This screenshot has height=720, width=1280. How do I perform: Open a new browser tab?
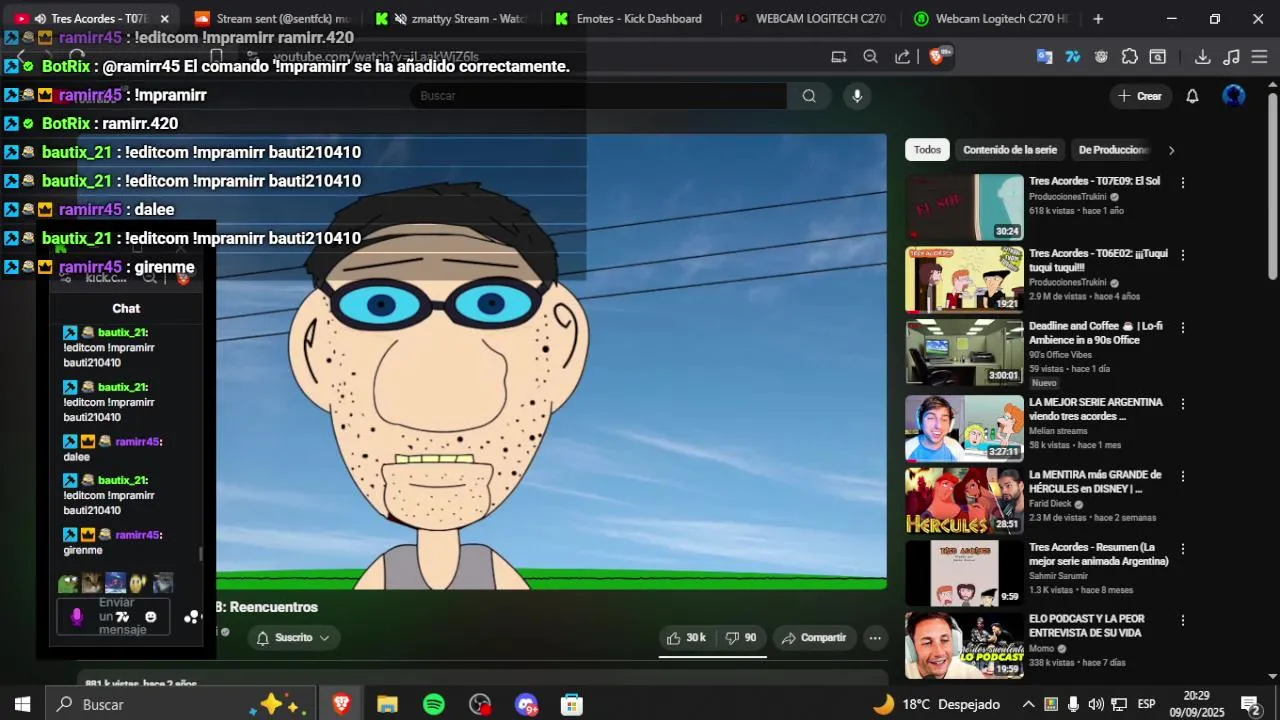(1098, 19)
